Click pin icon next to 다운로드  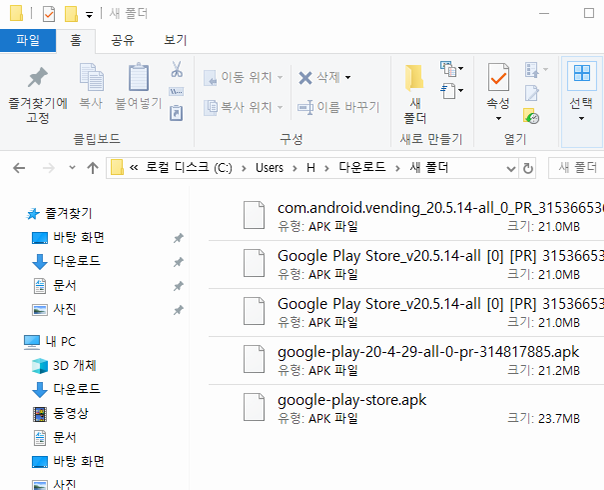point(178,262)
